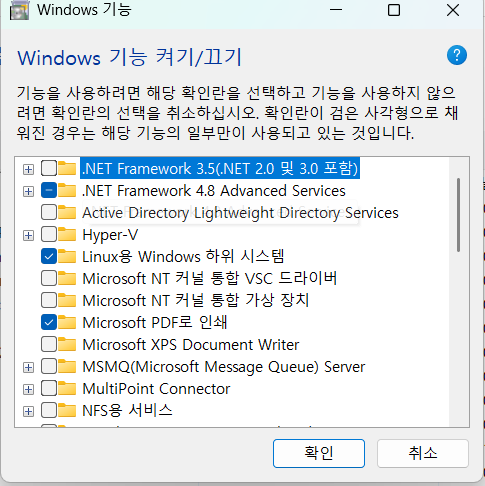Select Active Directory Lightweight Directory Services label
The height and width of the screenshot is (486, 485).
coord(240,213)
